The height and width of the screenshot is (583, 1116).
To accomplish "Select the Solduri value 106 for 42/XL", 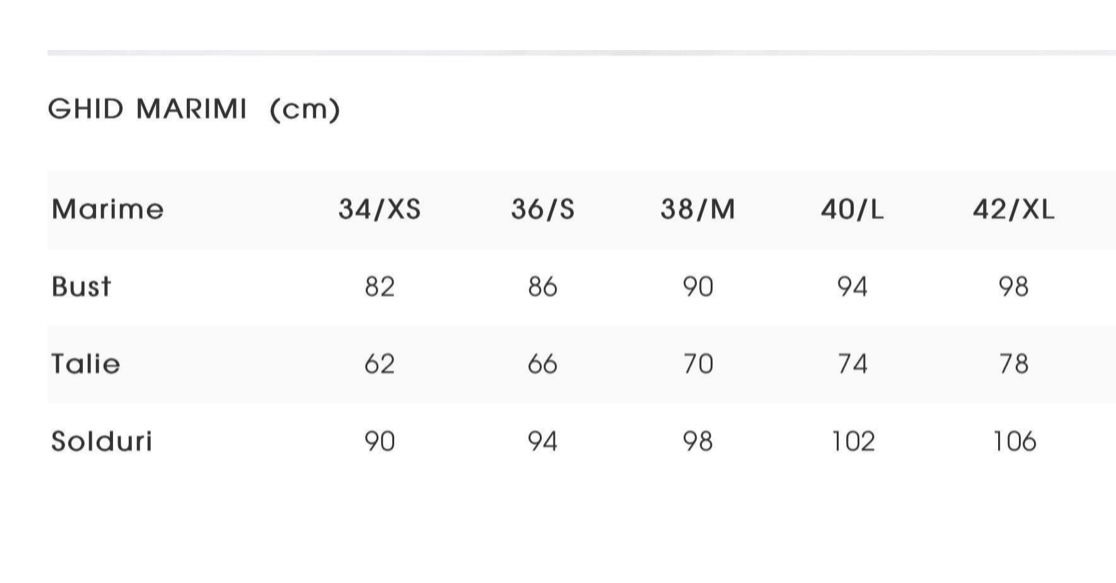I will pyautogui.click(x=1014, y=441).
